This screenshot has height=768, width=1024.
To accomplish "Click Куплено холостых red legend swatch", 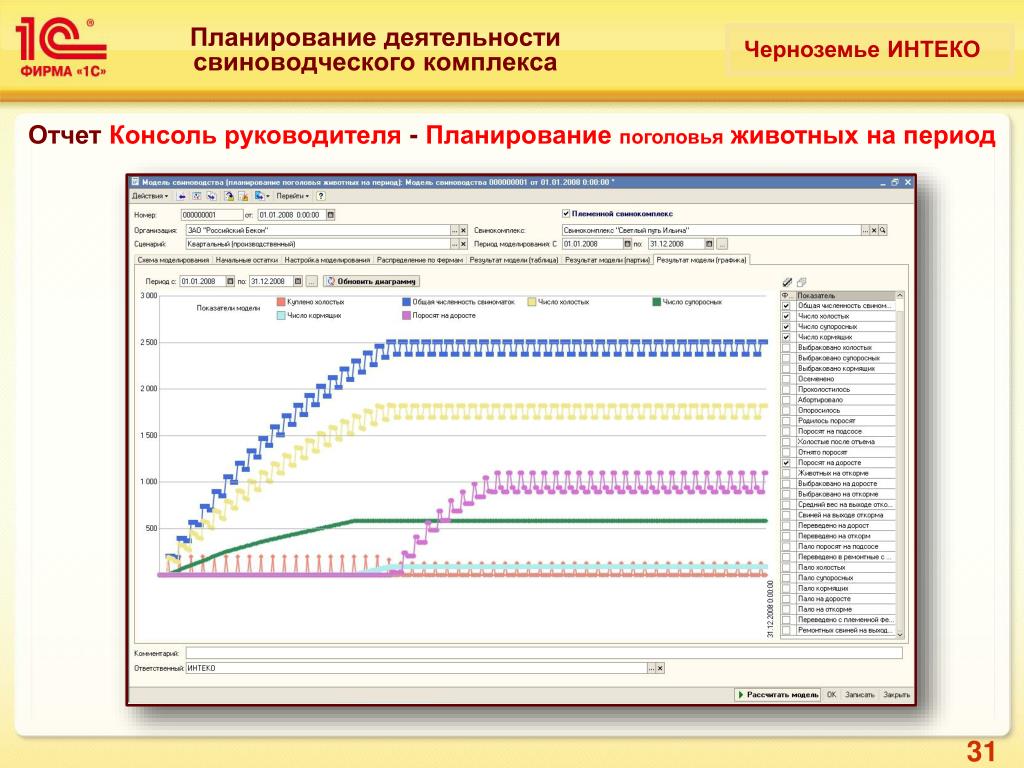I will [x=281, y=302].
